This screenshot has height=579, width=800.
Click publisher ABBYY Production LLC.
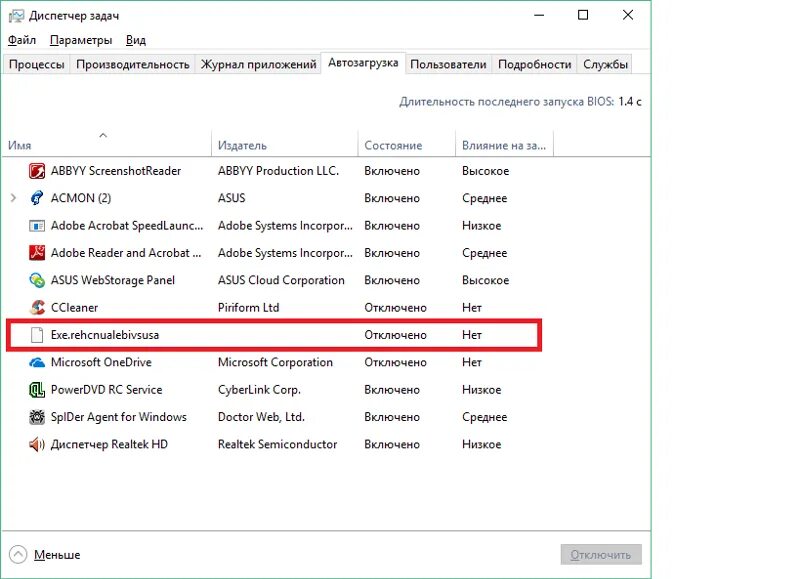[278, 171]
